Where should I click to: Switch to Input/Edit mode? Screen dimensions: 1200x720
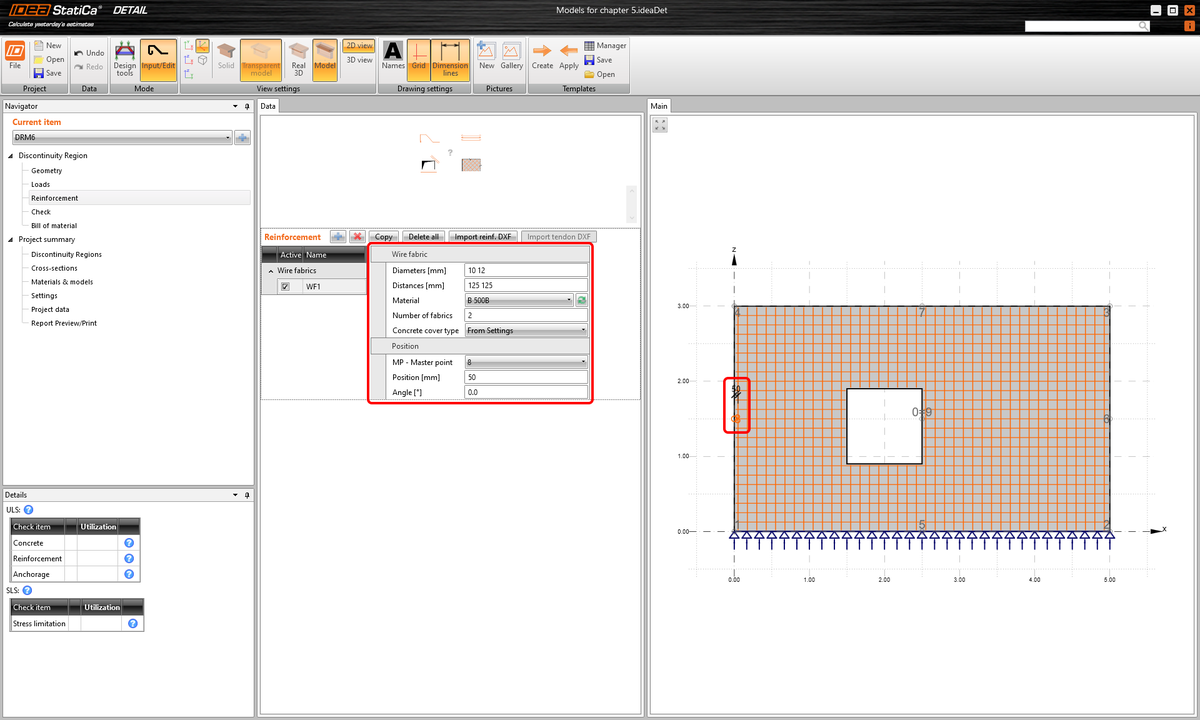(x=158, y=59)
